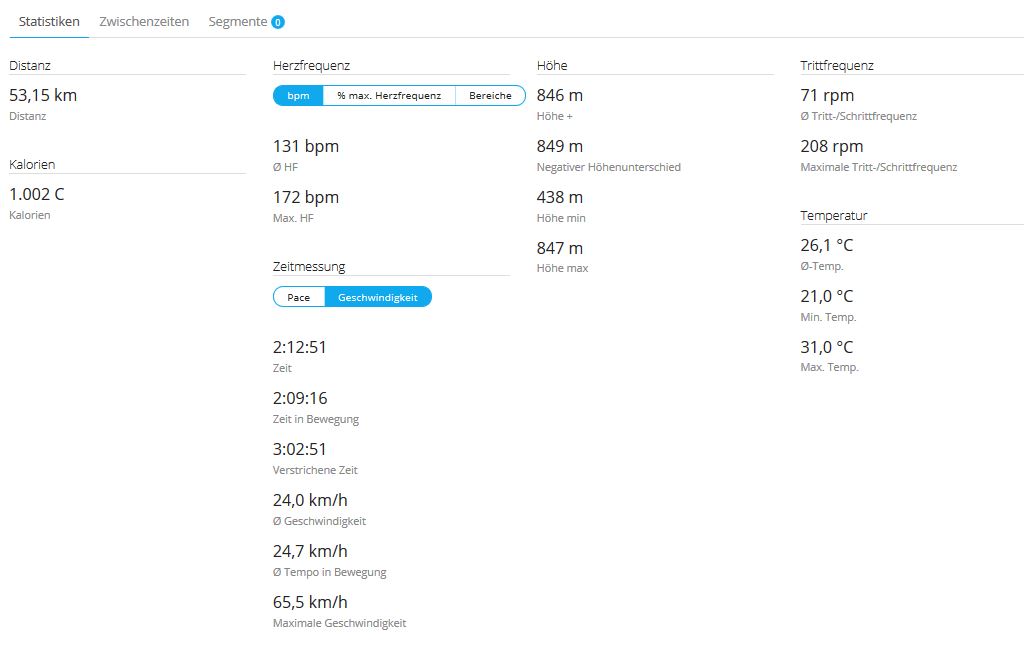The image size is (1024, 657).
Task: Click the 1.002 C calories value
Action: point(37,195)
